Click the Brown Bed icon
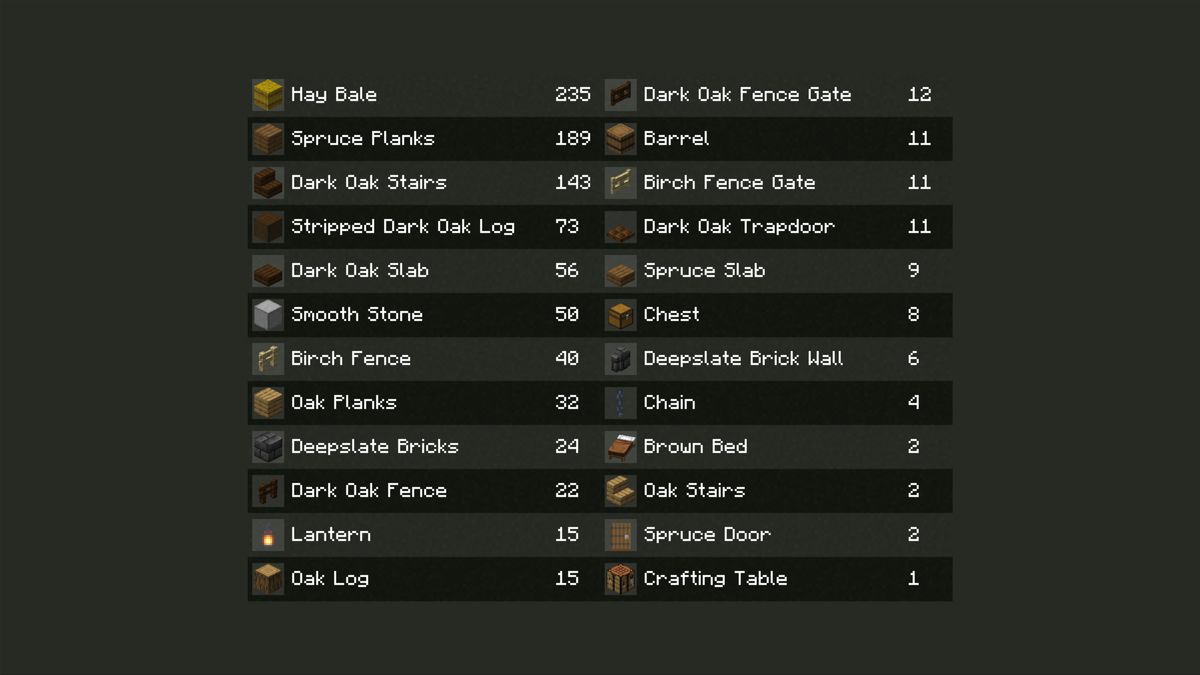The height and width of the screenshot is (675, 1200). (x=621, y=447)
